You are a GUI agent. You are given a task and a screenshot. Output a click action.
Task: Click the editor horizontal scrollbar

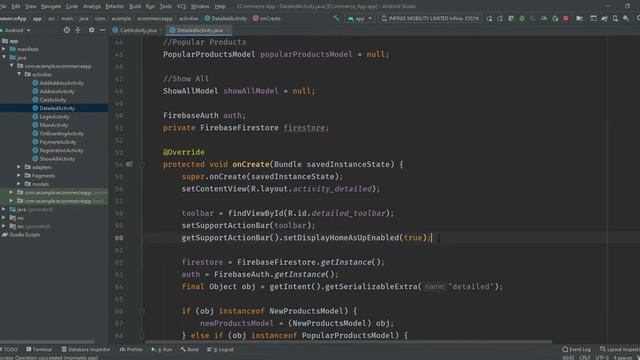(348, 342)
